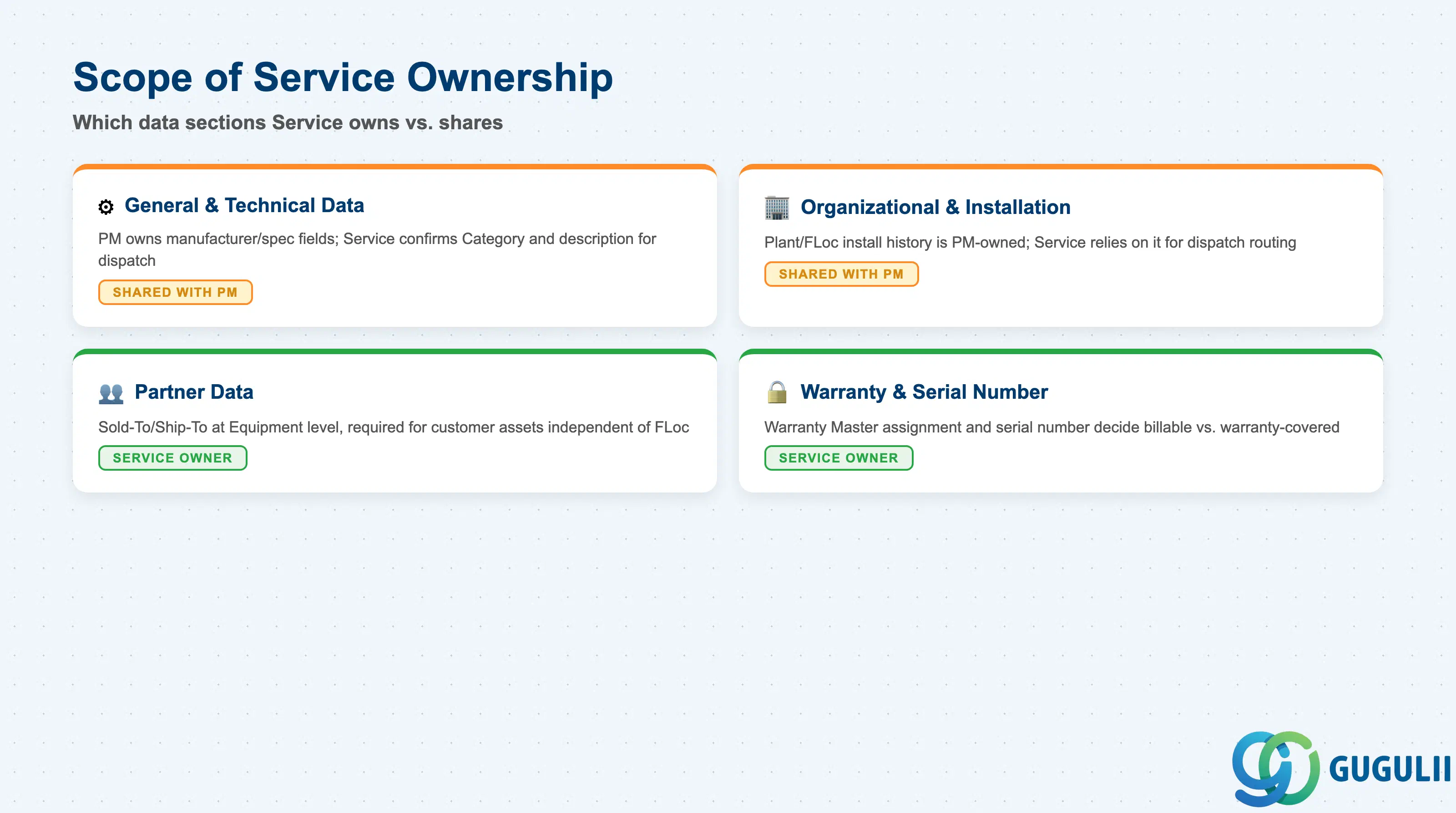Click the description starting 'PM owns manufacturer/spec fields'

point(377,250)
